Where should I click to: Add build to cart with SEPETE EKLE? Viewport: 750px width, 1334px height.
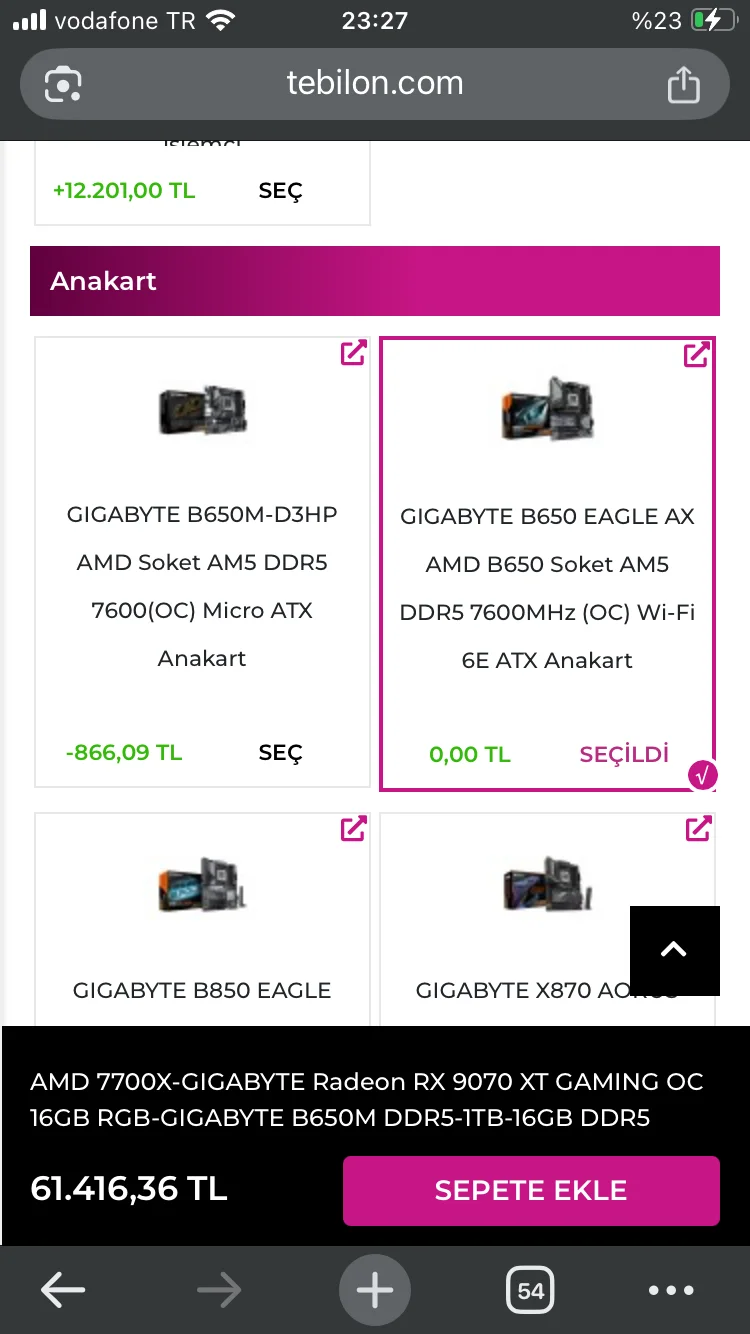[531, 1190]
